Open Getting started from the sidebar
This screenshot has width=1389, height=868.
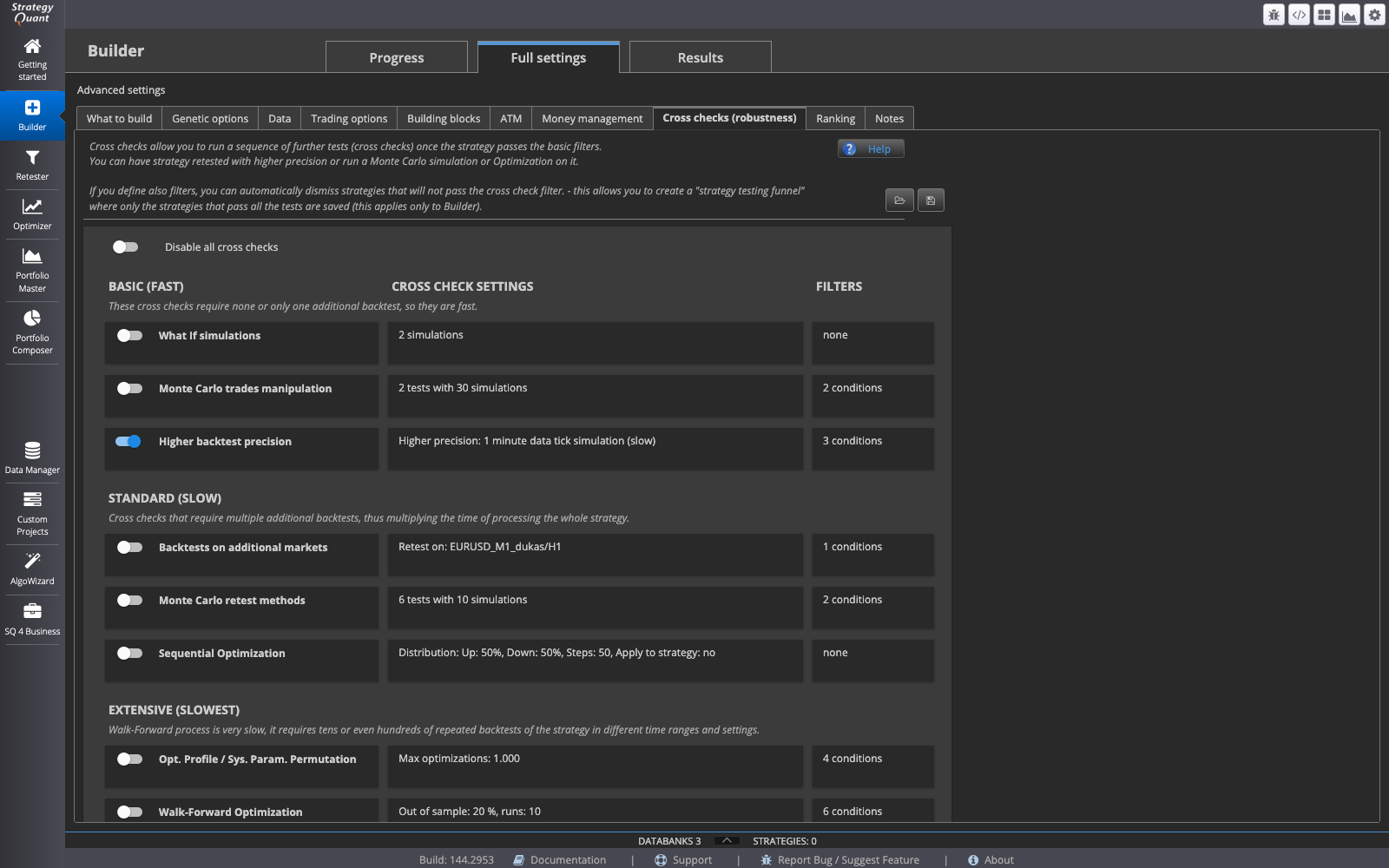[32, 59]
